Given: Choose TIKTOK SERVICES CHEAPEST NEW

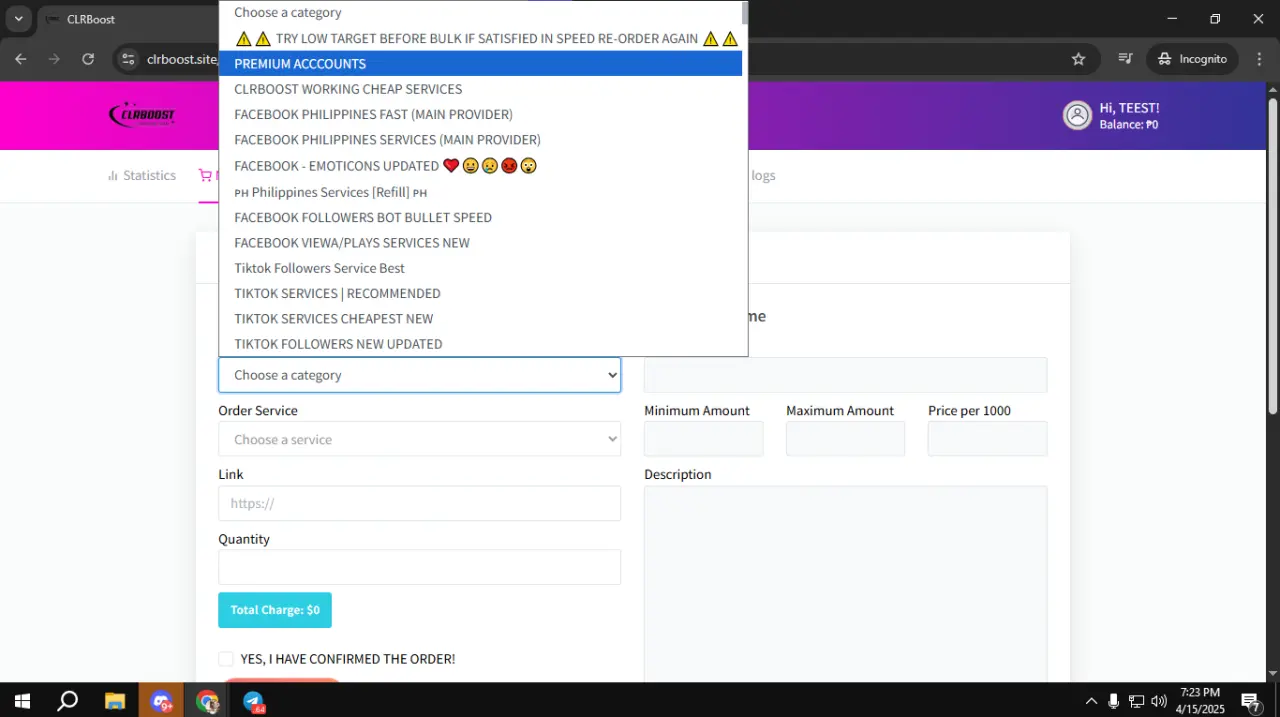Looking at the screenshot, I should click(481, 319).
